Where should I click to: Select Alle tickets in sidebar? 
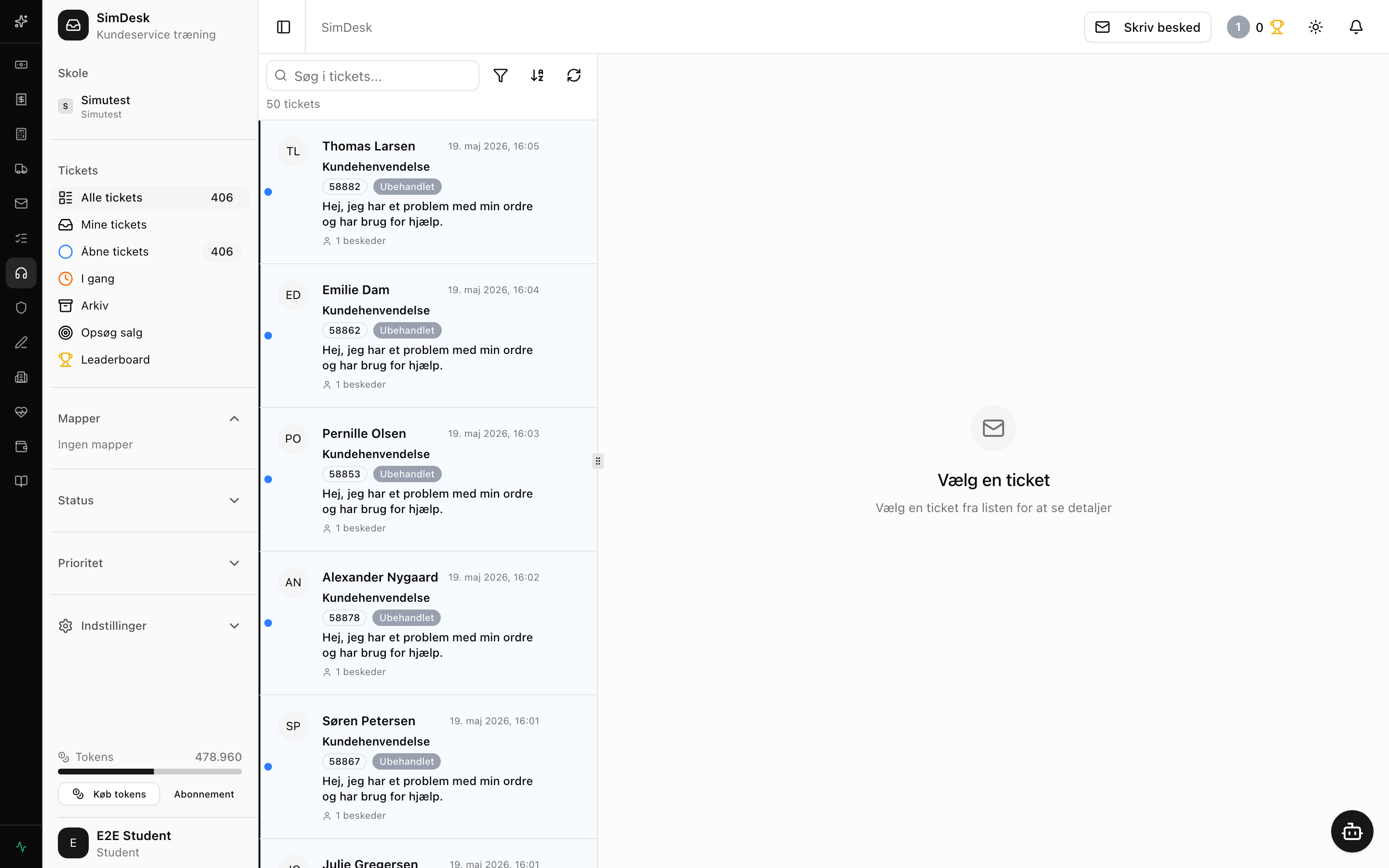(x=150, y=198)
